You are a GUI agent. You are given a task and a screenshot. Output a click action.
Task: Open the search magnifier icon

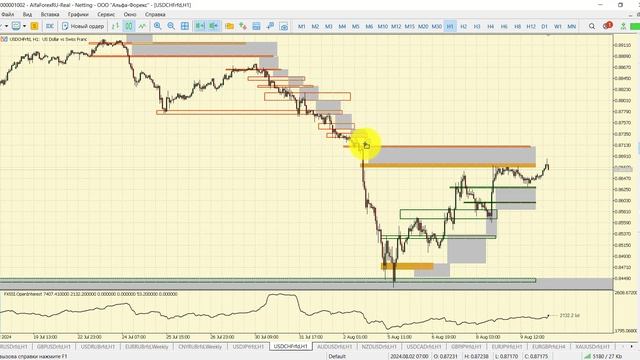pyautogui.click(x=591, y=26)
